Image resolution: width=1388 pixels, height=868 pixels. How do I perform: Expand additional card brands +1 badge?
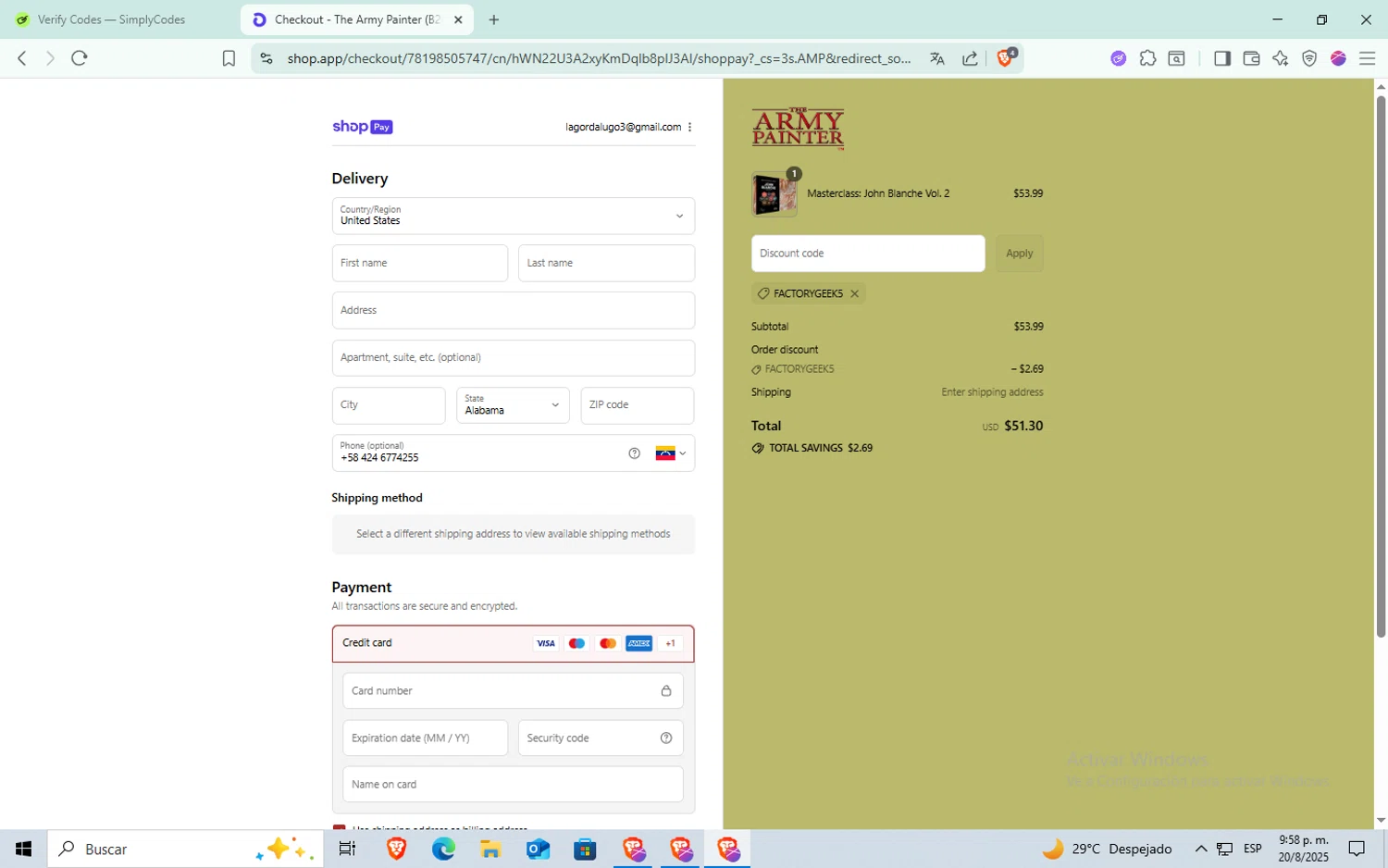pos(671,643)
